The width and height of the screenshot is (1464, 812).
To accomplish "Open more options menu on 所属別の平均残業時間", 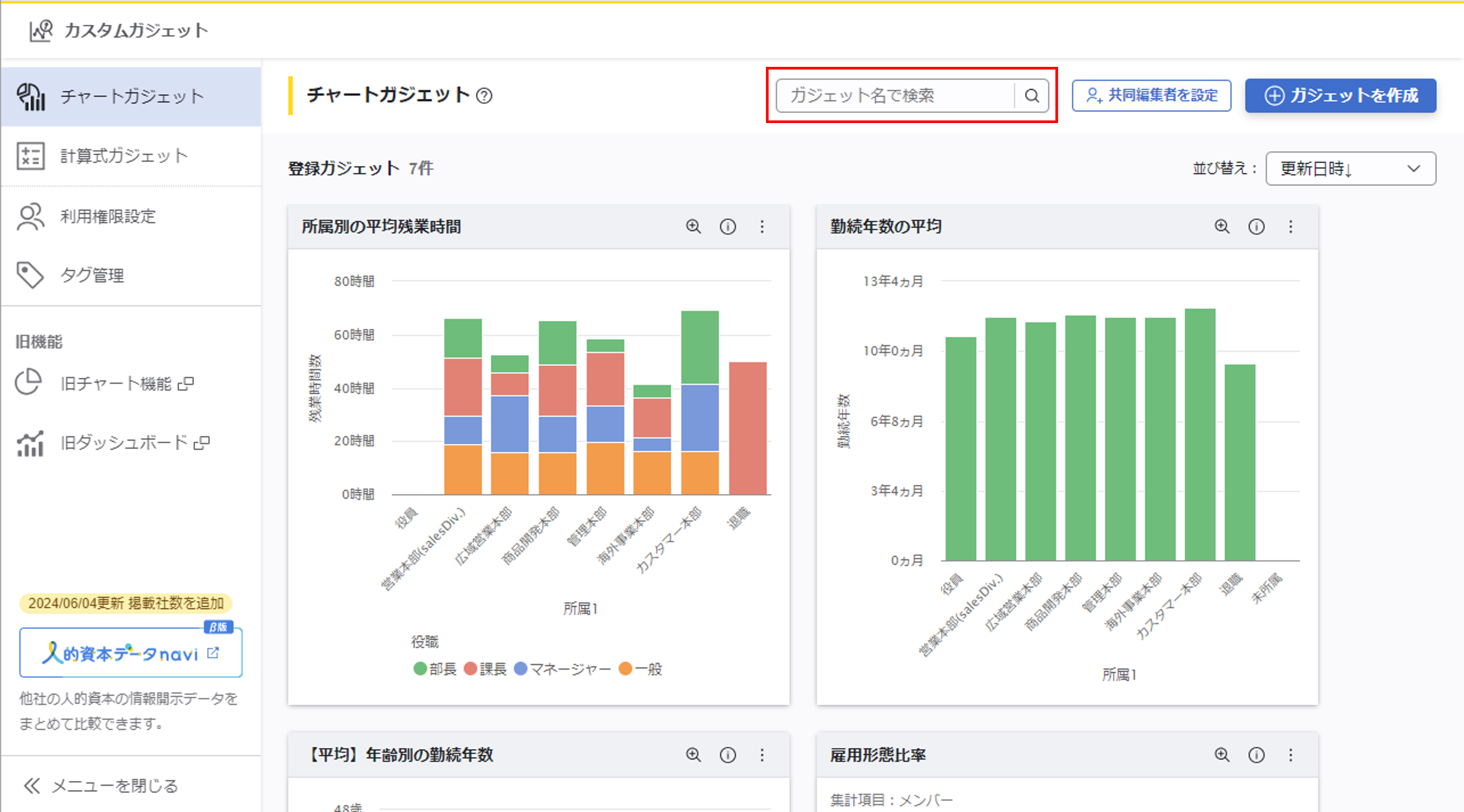I will (x=762, y=227).
